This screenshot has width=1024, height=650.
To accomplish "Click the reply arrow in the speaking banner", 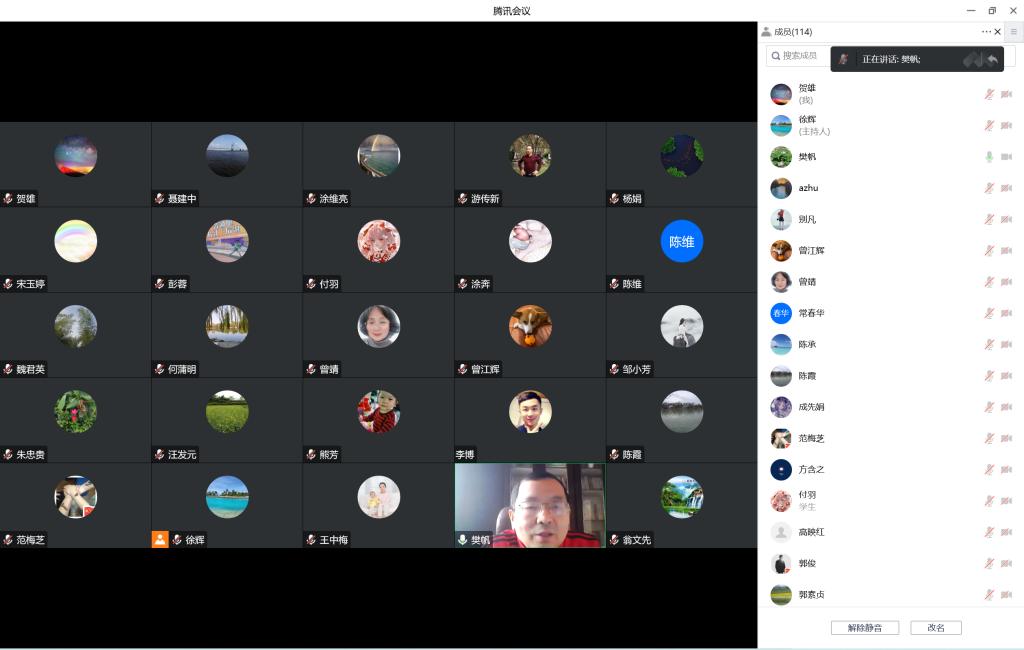I will click(992, 60).
